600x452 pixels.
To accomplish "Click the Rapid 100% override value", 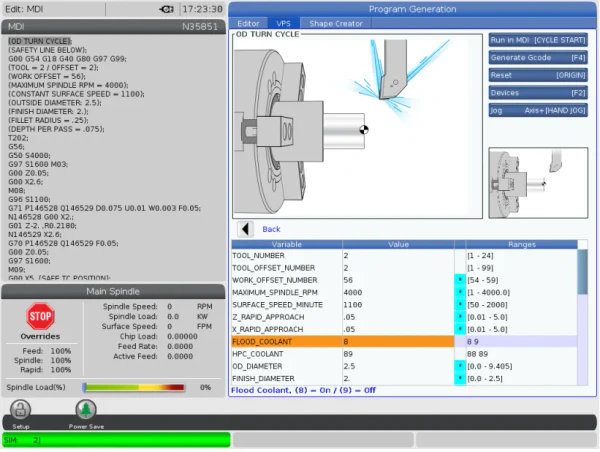I will click(60, 370).
